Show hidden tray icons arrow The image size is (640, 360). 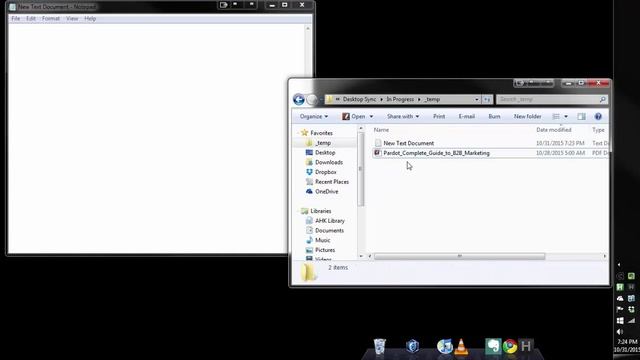pos(619,265)
